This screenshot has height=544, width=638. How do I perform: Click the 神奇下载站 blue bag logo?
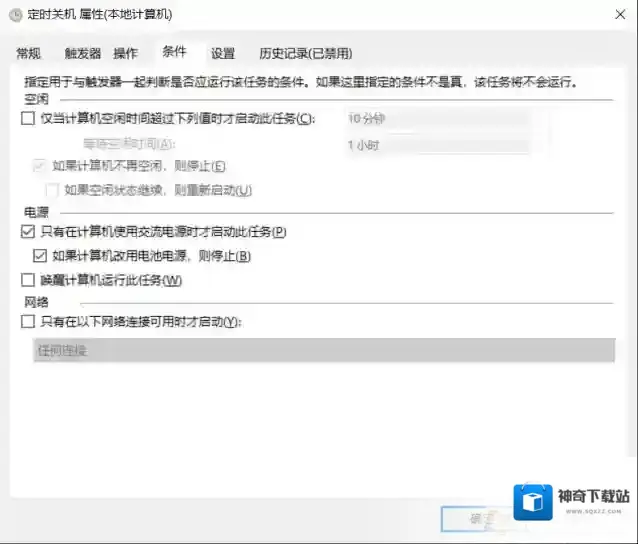pyautogui.click(x=533, y=502)
